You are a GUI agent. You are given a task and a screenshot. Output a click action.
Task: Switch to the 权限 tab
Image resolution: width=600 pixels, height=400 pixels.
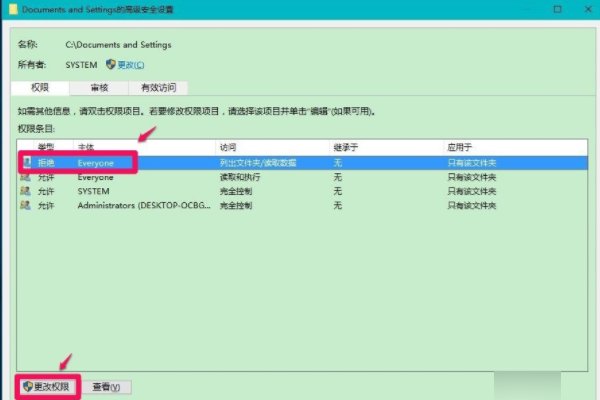(40, 88)
